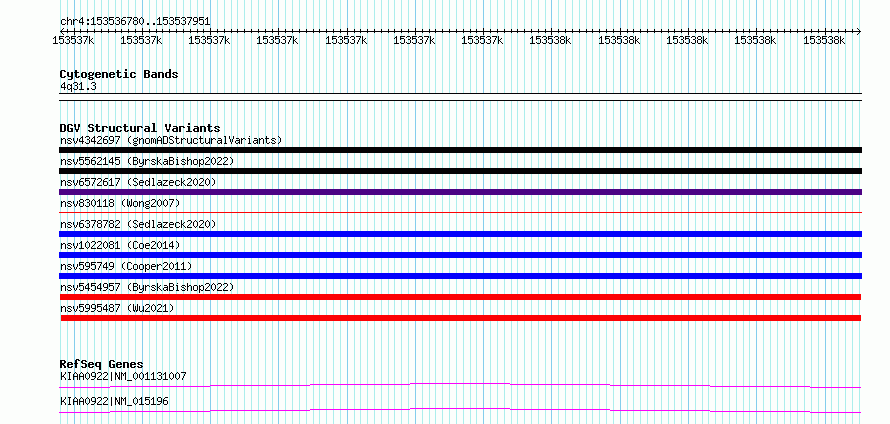Click the first 153538k ruler tick label
The height and width of the screenshot is (424, 890).
coord(551,40)
